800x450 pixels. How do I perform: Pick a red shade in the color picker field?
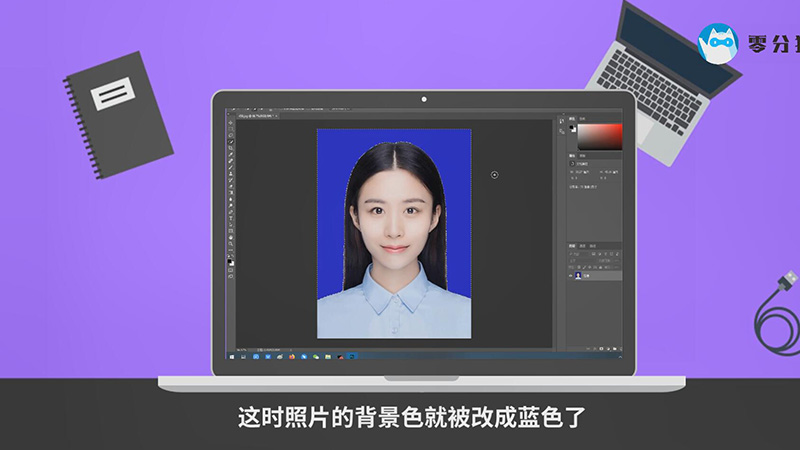tap(616, 130)
